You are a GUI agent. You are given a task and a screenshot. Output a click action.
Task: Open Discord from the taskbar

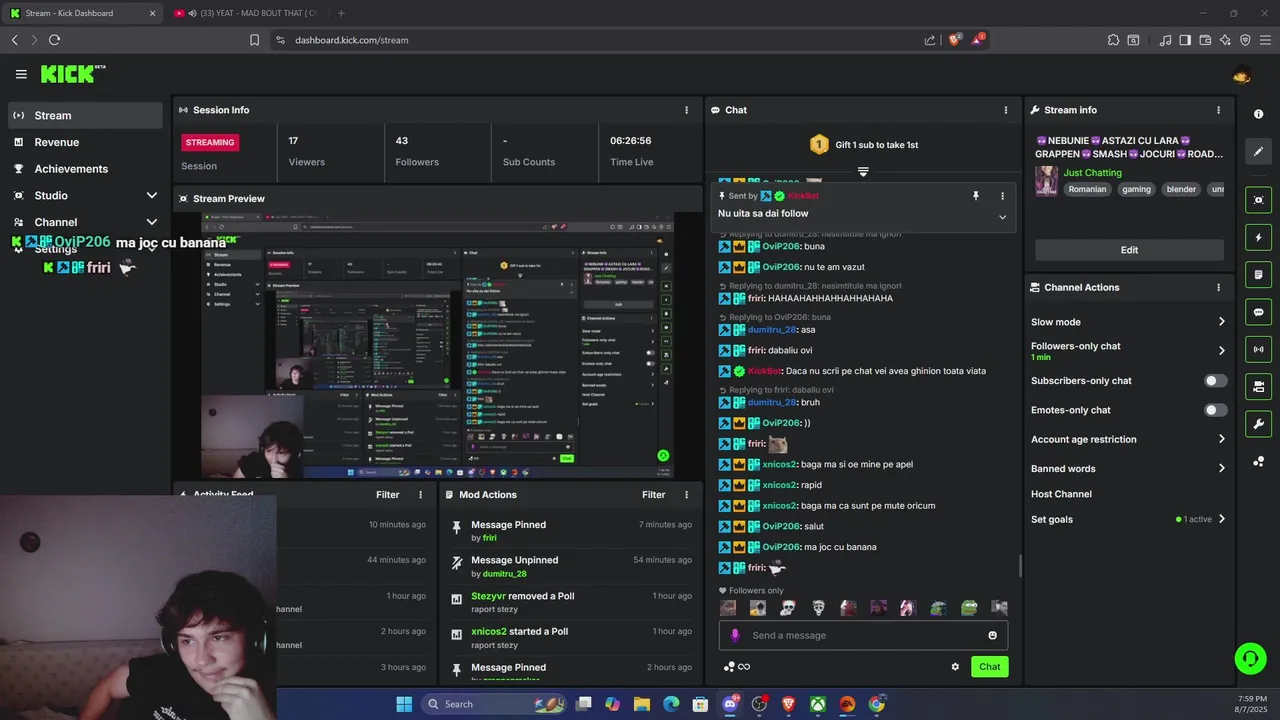point(730,704)
